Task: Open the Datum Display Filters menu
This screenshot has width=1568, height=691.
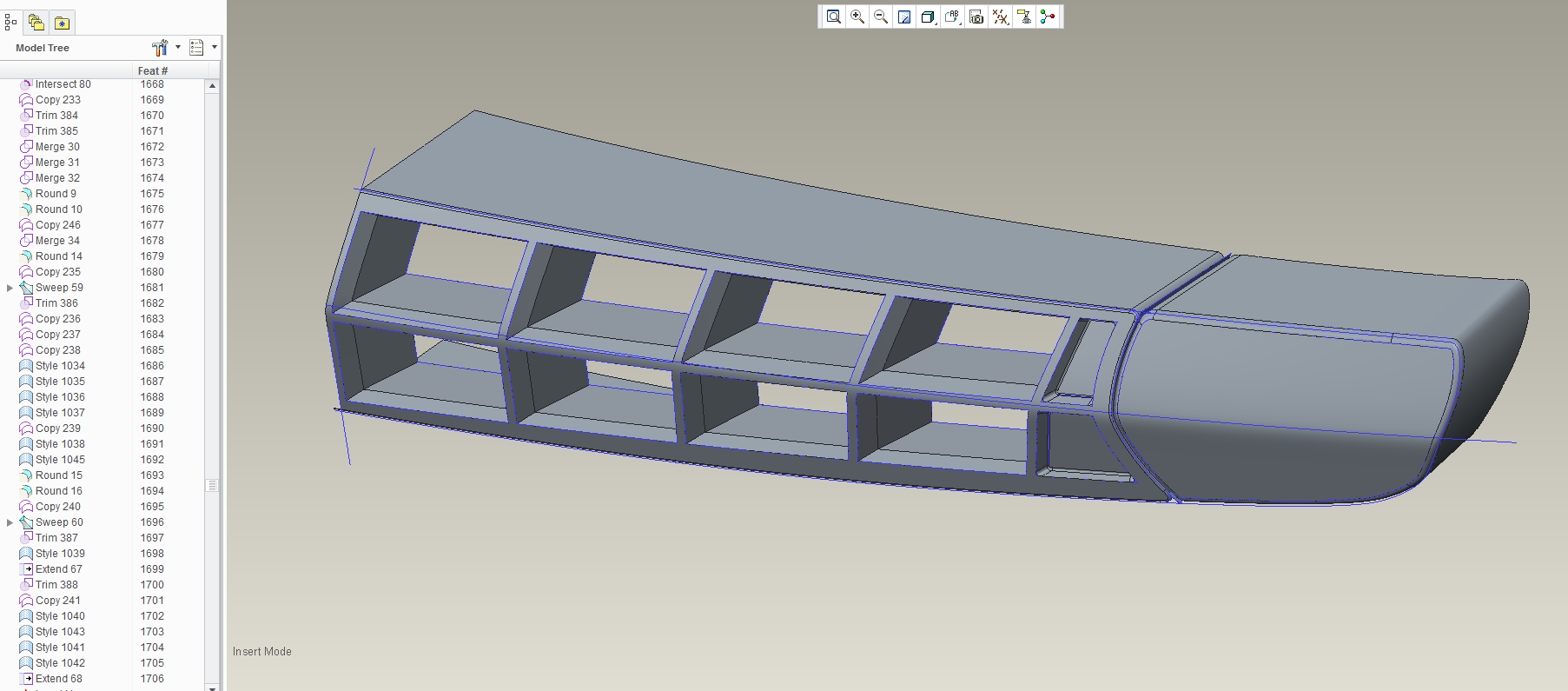Action: (1001, 17)
